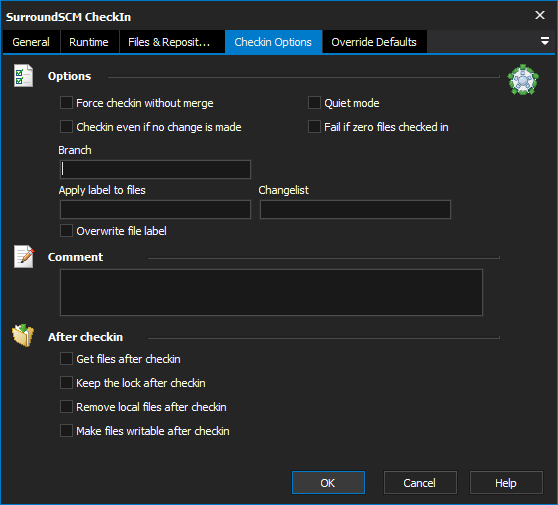The image size is (558, 505).
Task: Click the After checkin section heading
Action: [x=85, y=337]
